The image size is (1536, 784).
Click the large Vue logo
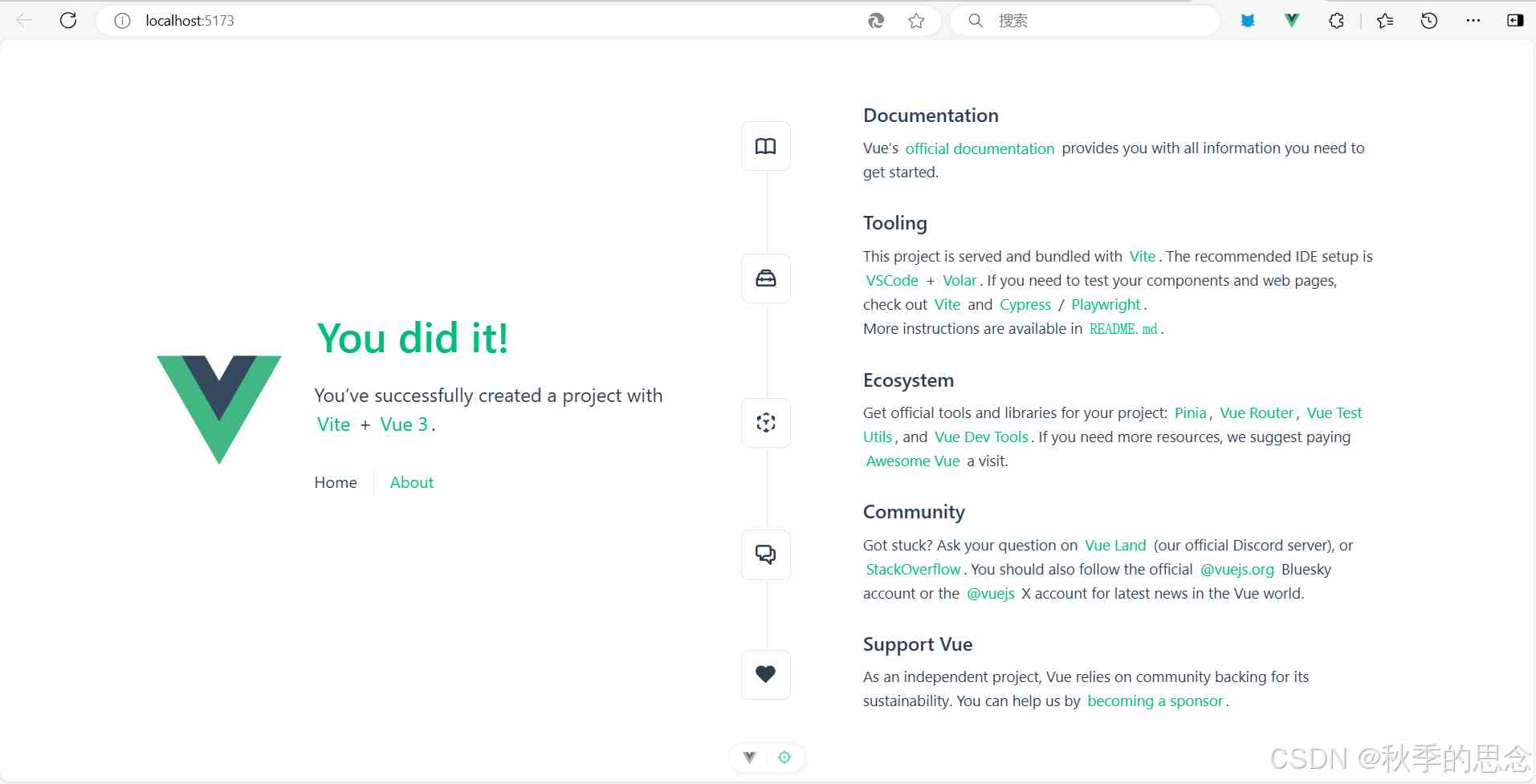click(x=219, y=409)
